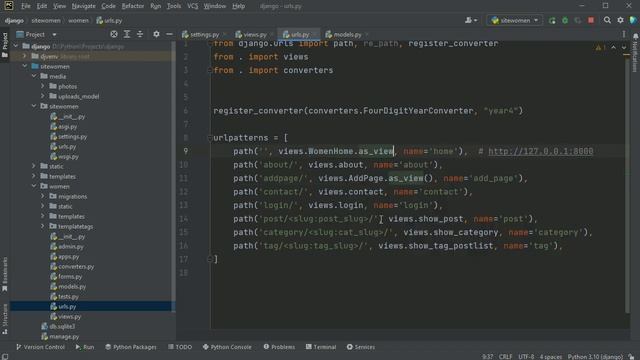
Task: Click the Debug bug icon
Action: [x=565, y=20]
